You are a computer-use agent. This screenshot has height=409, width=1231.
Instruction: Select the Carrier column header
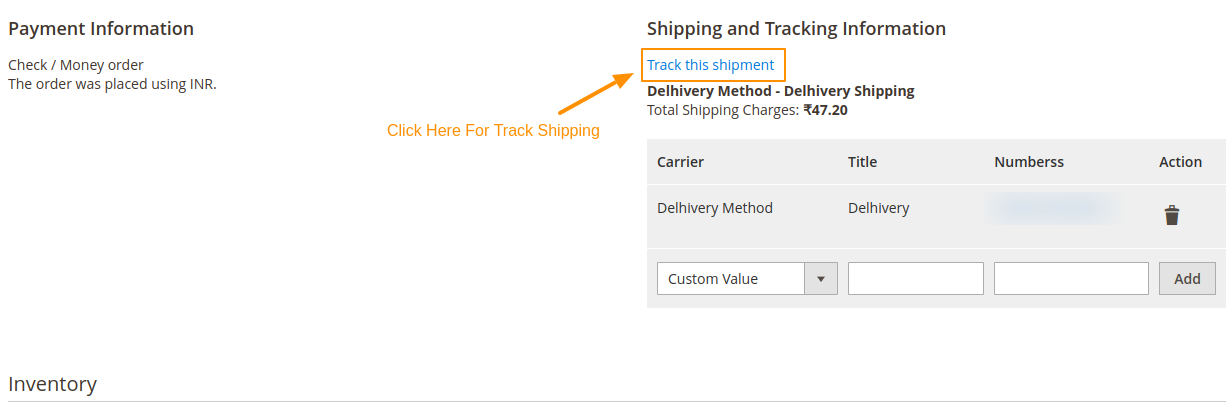680,162
